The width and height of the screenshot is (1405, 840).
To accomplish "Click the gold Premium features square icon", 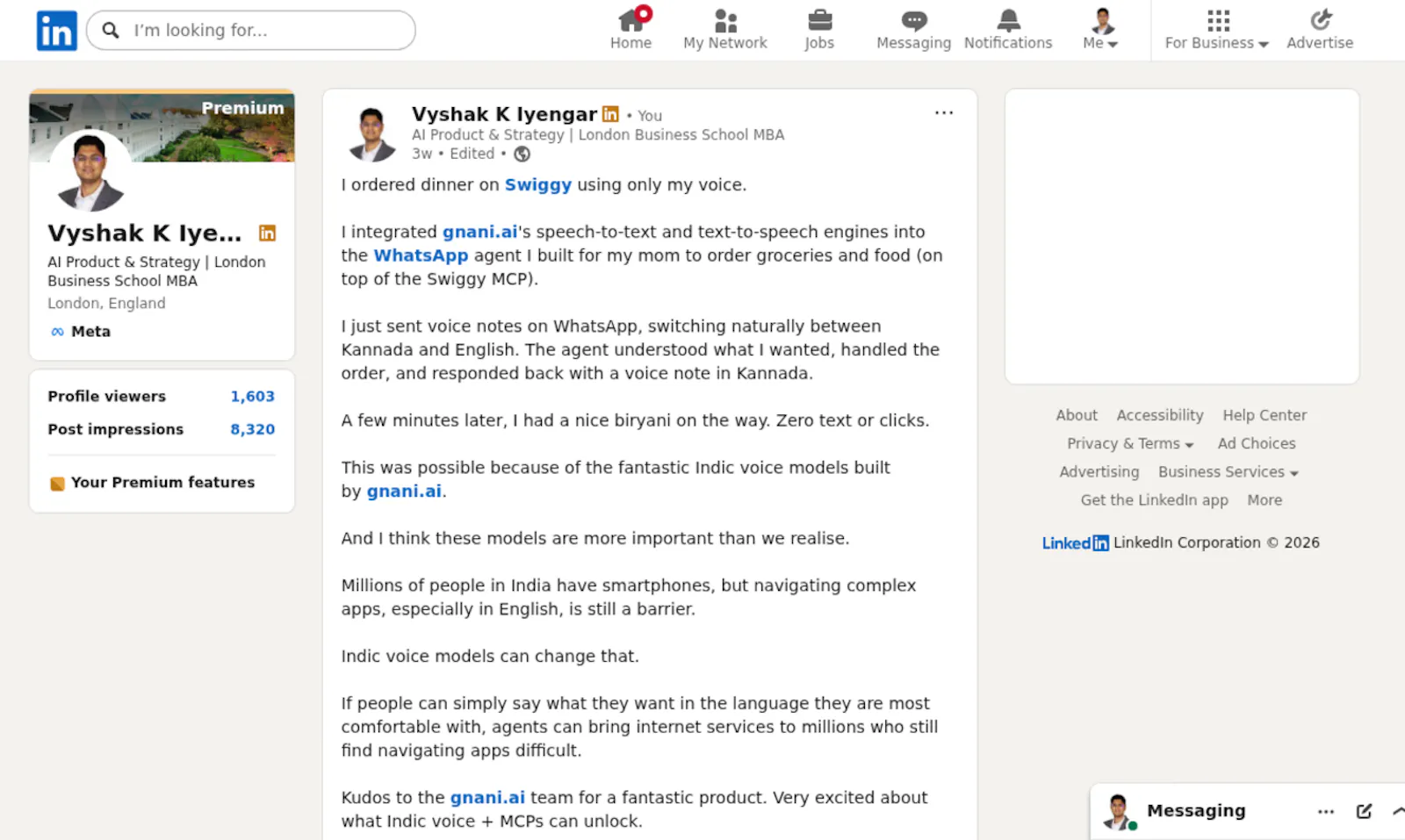I will coord(57,484).
